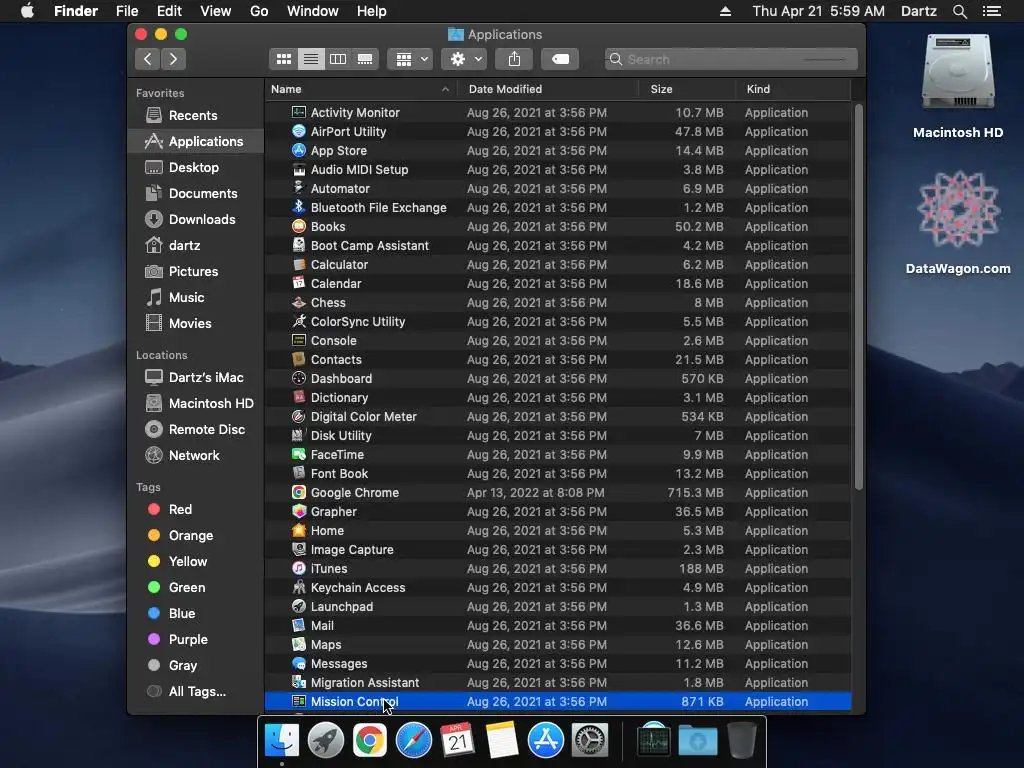Click the file list vertical scrollbar
This screenshot has width=1024, height=768.
[x=859, y=297]
